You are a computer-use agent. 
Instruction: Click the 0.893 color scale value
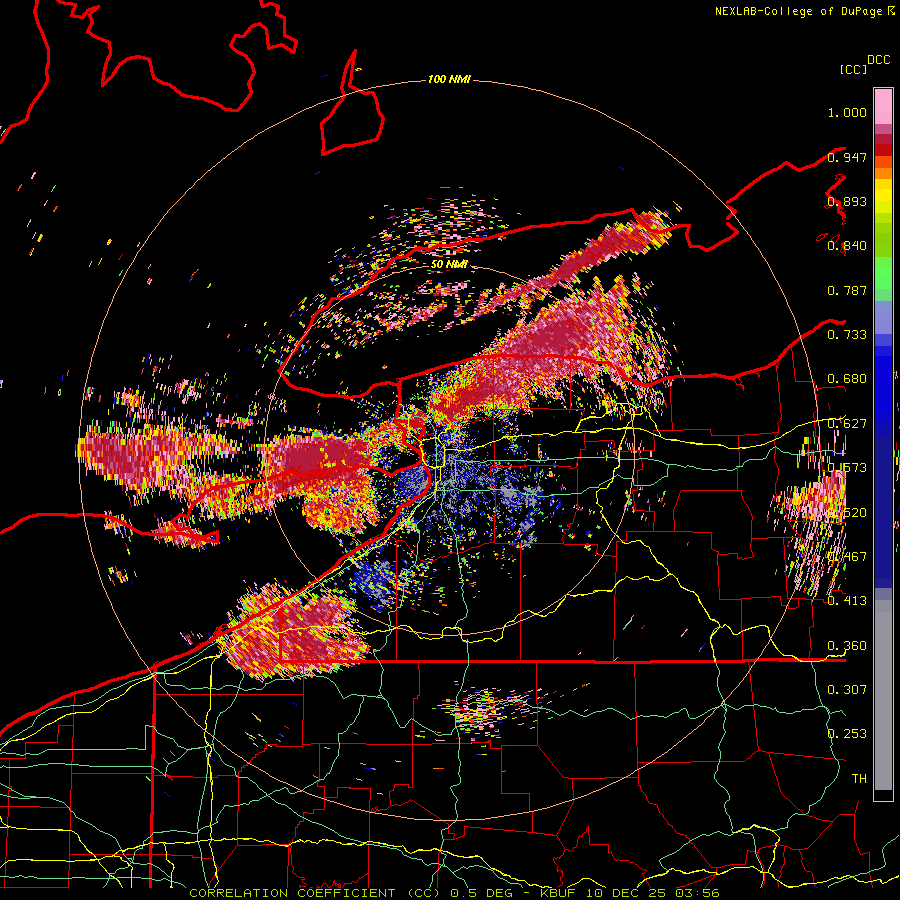coord(847,201)
